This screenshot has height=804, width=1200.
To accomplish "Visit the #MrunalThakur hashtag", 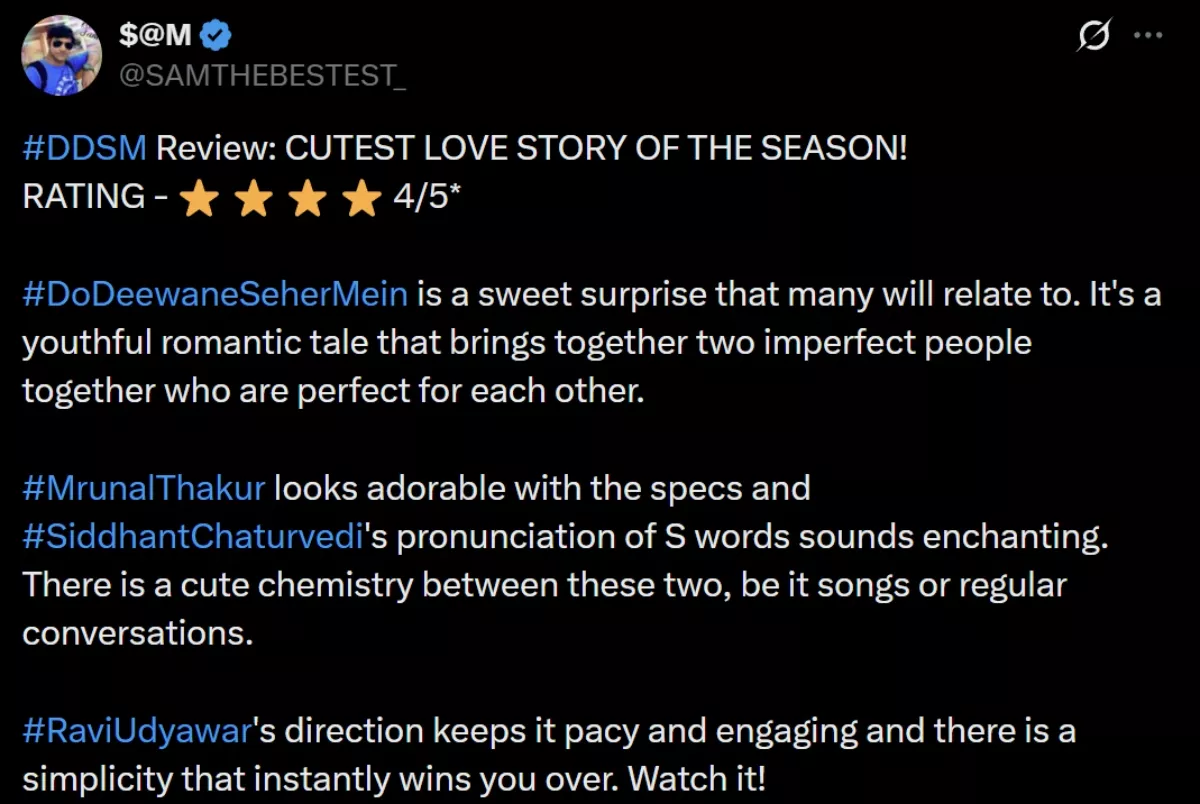I will [144, 489].
